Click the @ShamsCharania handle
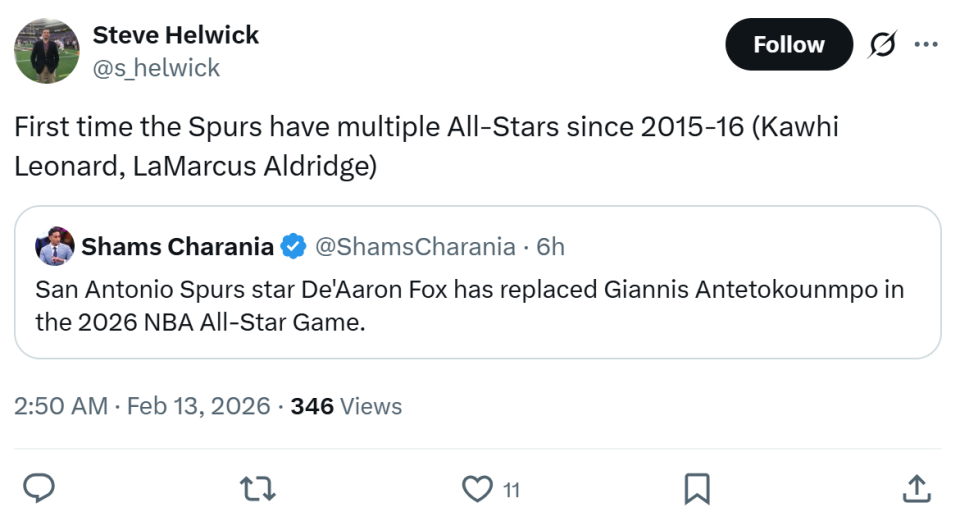Screen dimensions: 960x512 tap(416, 246)
